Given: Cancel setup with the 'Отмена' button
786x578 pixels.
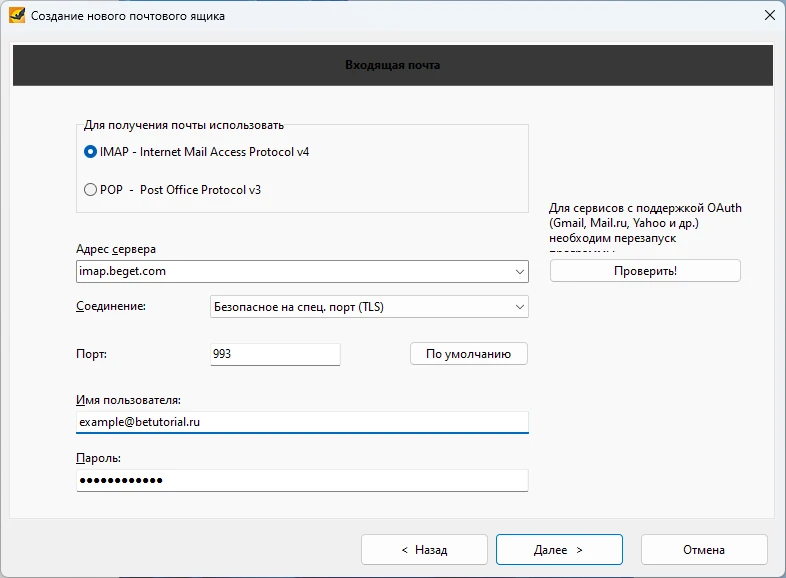Looking at the screenshot, I should 704,550.
